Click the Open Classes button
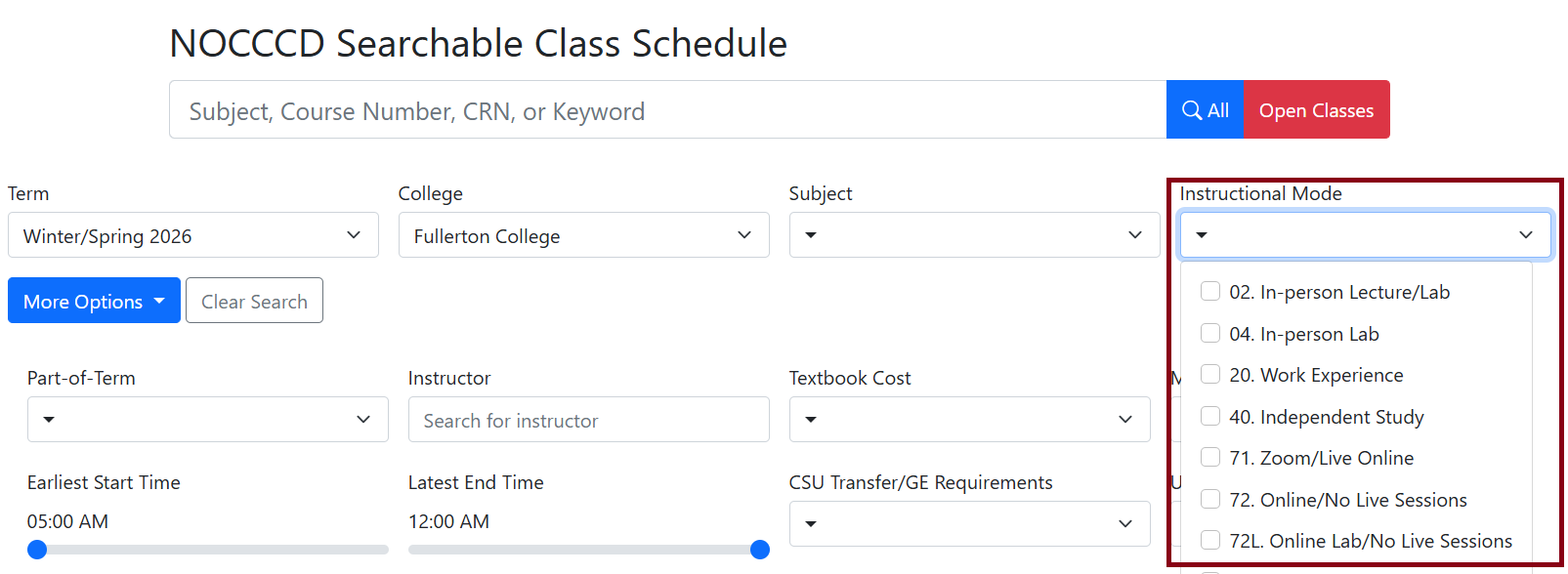1568x574 pixels. (x=1316, y=110)
